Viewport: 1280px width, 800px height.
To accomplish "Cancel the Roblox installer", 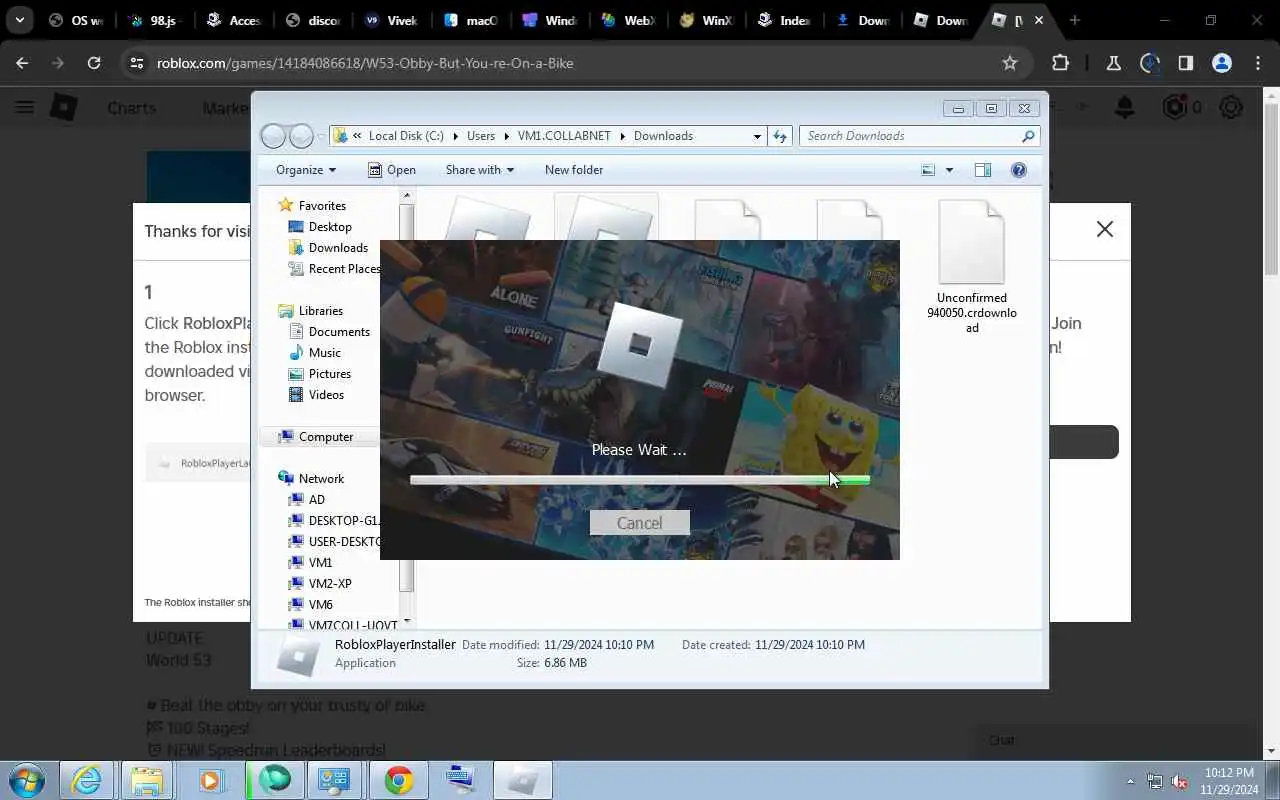I will [639, 523].
